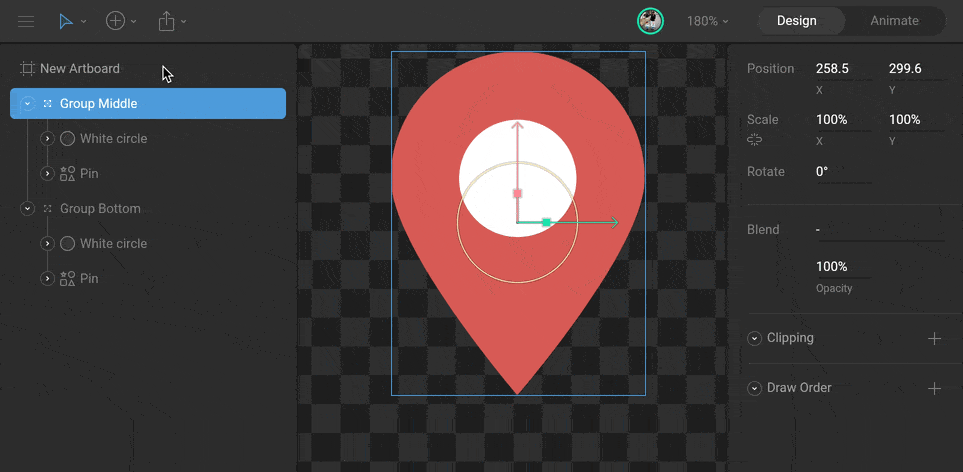Click ellipse icon of Group Bottom's White circle
Image resolution: width=963 pixels, height=472 pixels.
[68, 244]
